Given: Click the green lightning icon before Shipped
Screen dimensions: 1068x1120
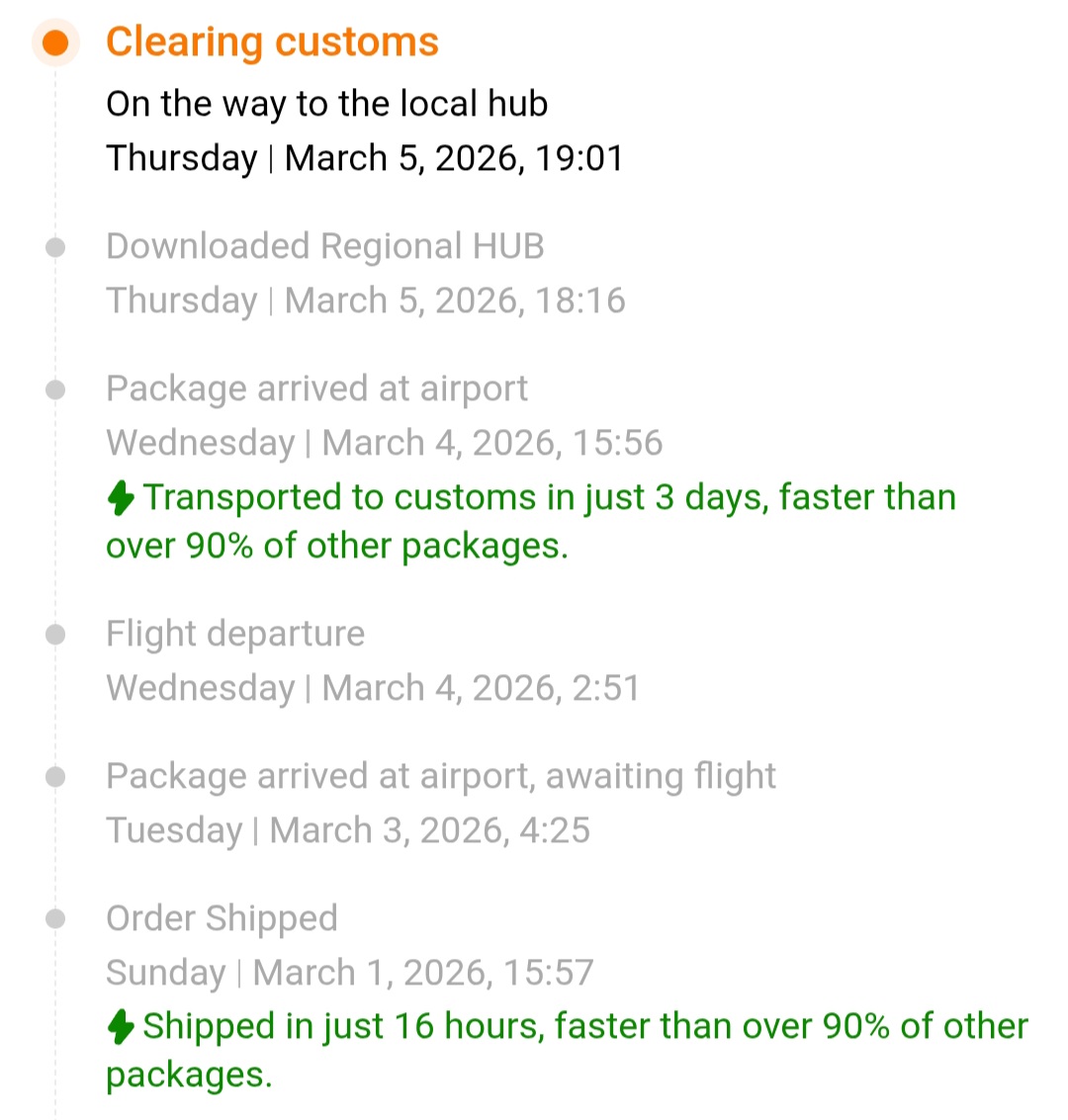Looking at the screenshot, I should point(121,1028).
